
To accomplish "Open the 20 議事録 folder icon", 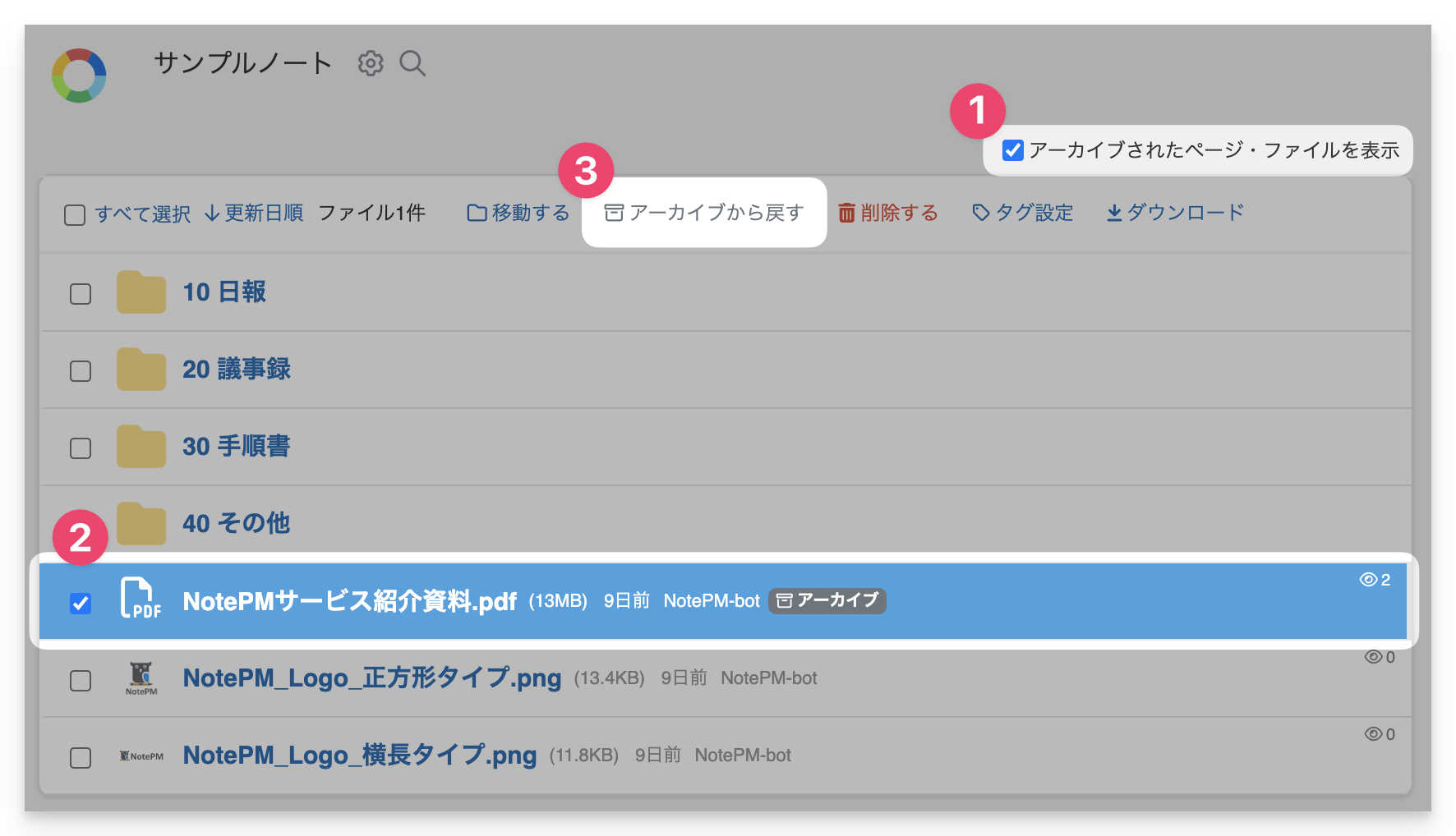I will pyautogui.click(x=141, y=370).
